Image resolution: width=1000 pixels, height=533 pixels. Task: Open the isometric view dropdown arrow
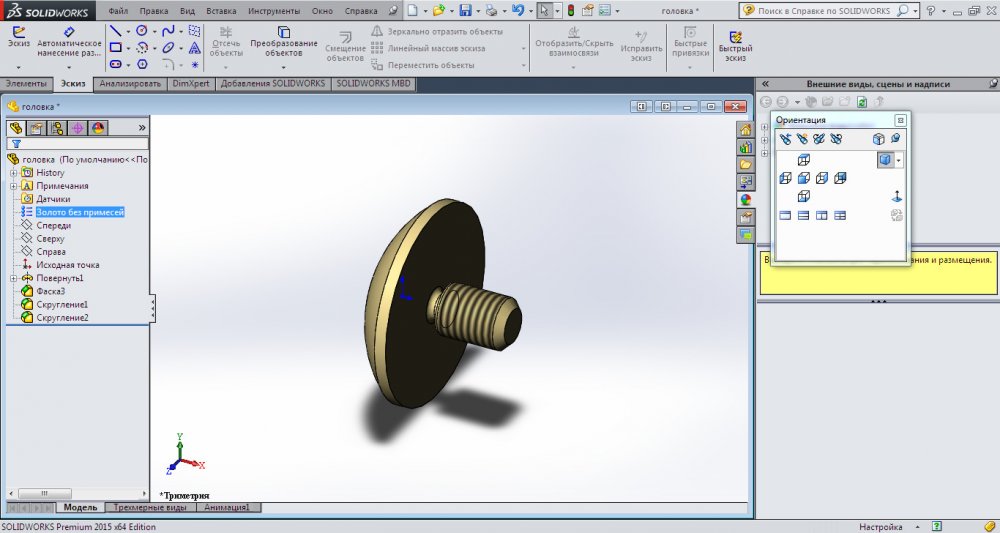[x=899, y=160]
